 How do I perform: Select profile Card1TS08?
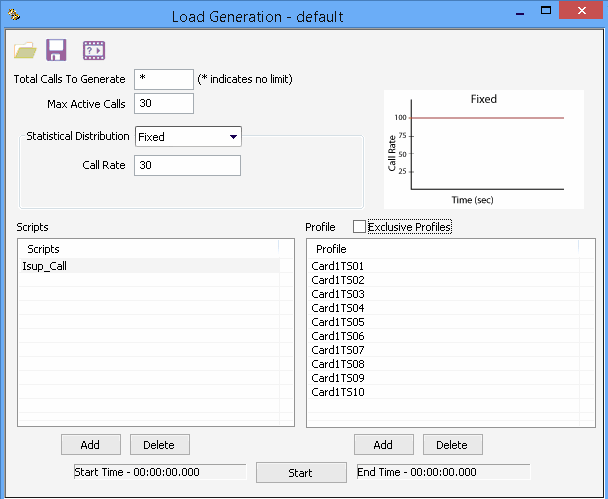point(445,364)
